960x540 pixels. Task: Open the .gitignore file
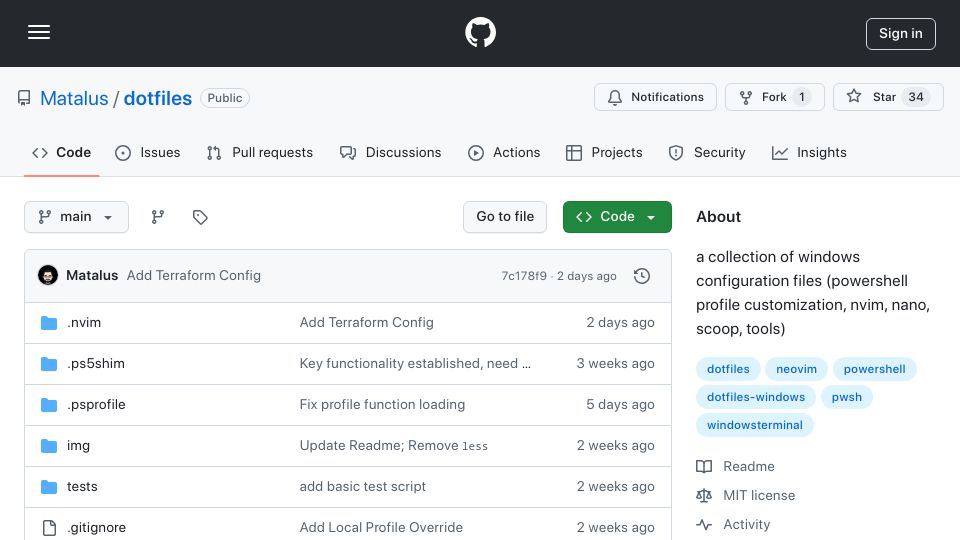point(96,528)
